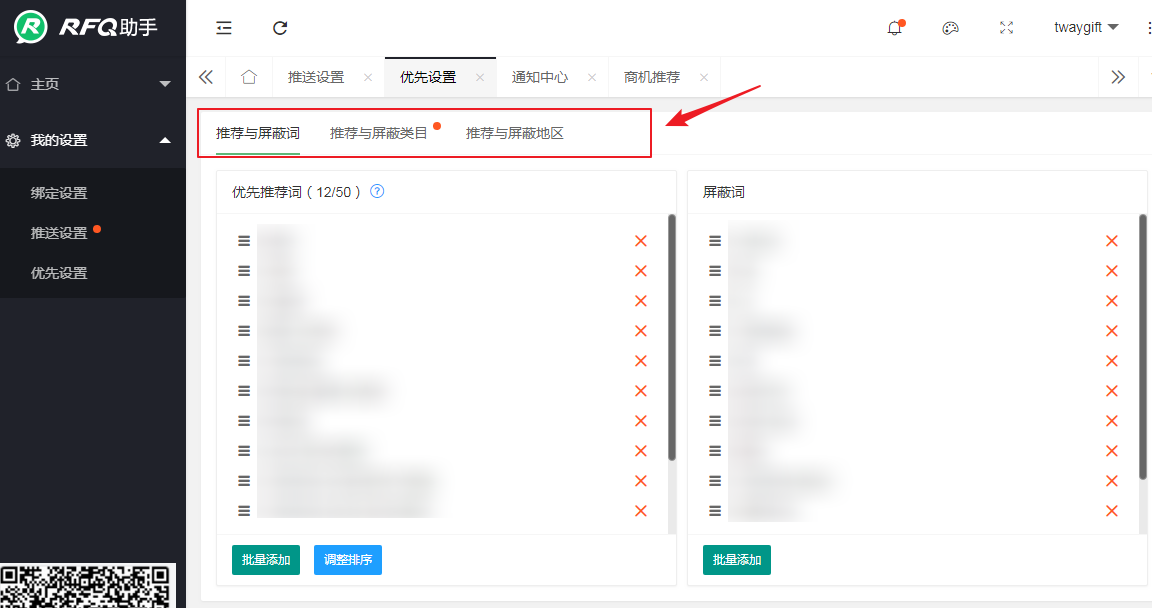Expand the 主页 sidebar menu
Screen dimensions: 1152x608
tap(92, 84)
